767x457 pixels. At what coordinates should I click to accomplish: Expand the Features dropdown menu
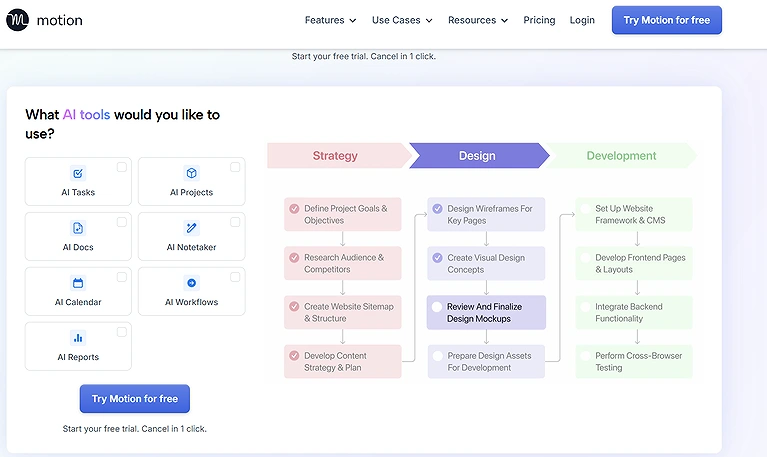(331, 20)
